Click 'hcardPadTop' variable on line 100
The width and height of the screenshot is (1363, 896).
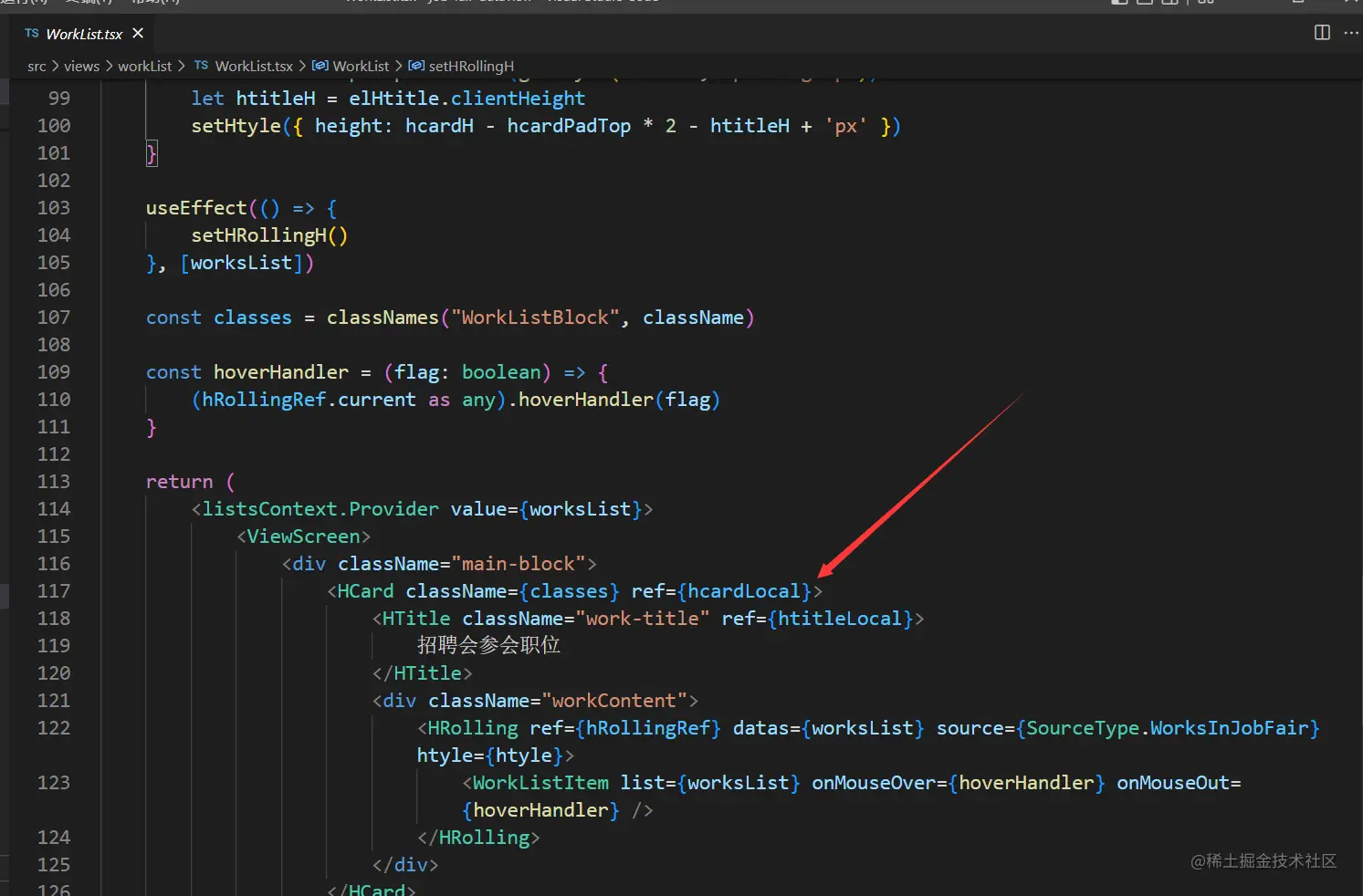click(x=569, y=126)
